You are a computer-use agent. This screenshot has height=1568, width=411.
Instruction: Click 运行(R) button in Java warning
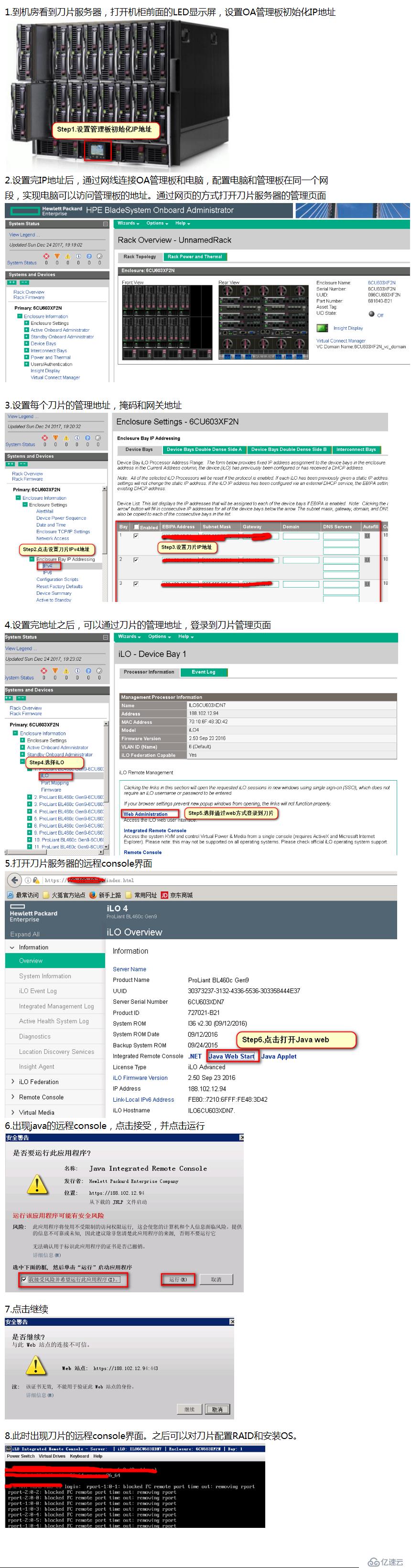pyautogui.click(x=178, y=1279)
